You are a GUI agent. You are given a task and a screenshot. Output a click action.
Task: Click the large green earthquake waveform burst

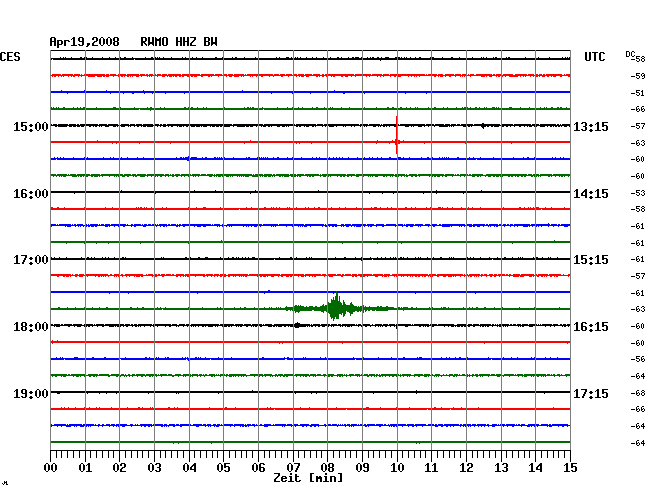(337, 308)
